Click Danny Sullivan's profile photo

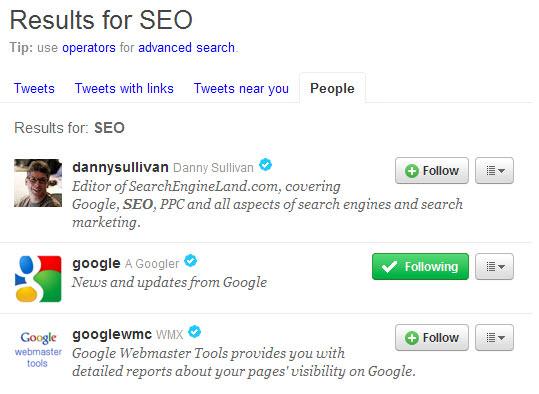38,183
